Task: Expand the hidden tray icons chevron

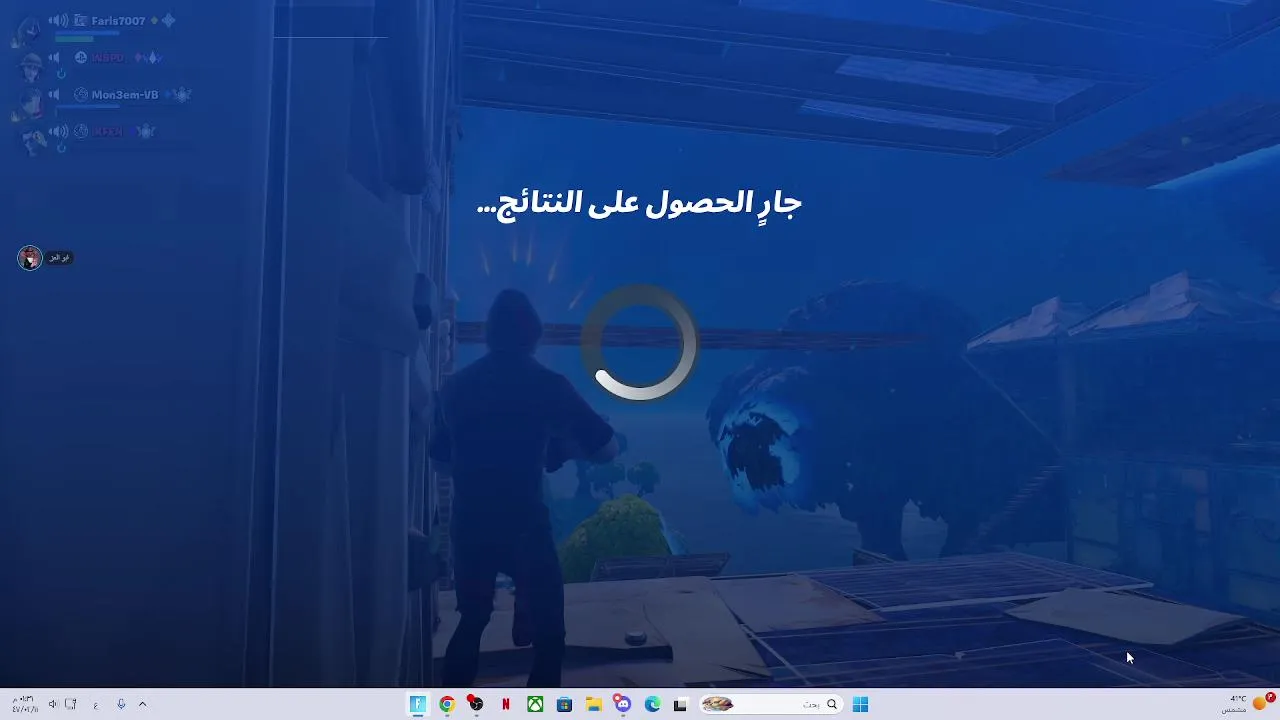Action: (x=142, y=704)
